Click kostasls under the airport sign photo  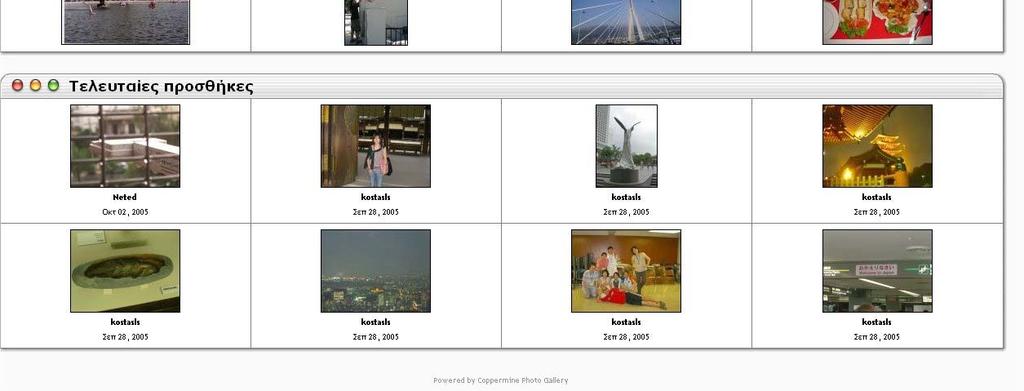pyautogui.click(x=877, y=322)
